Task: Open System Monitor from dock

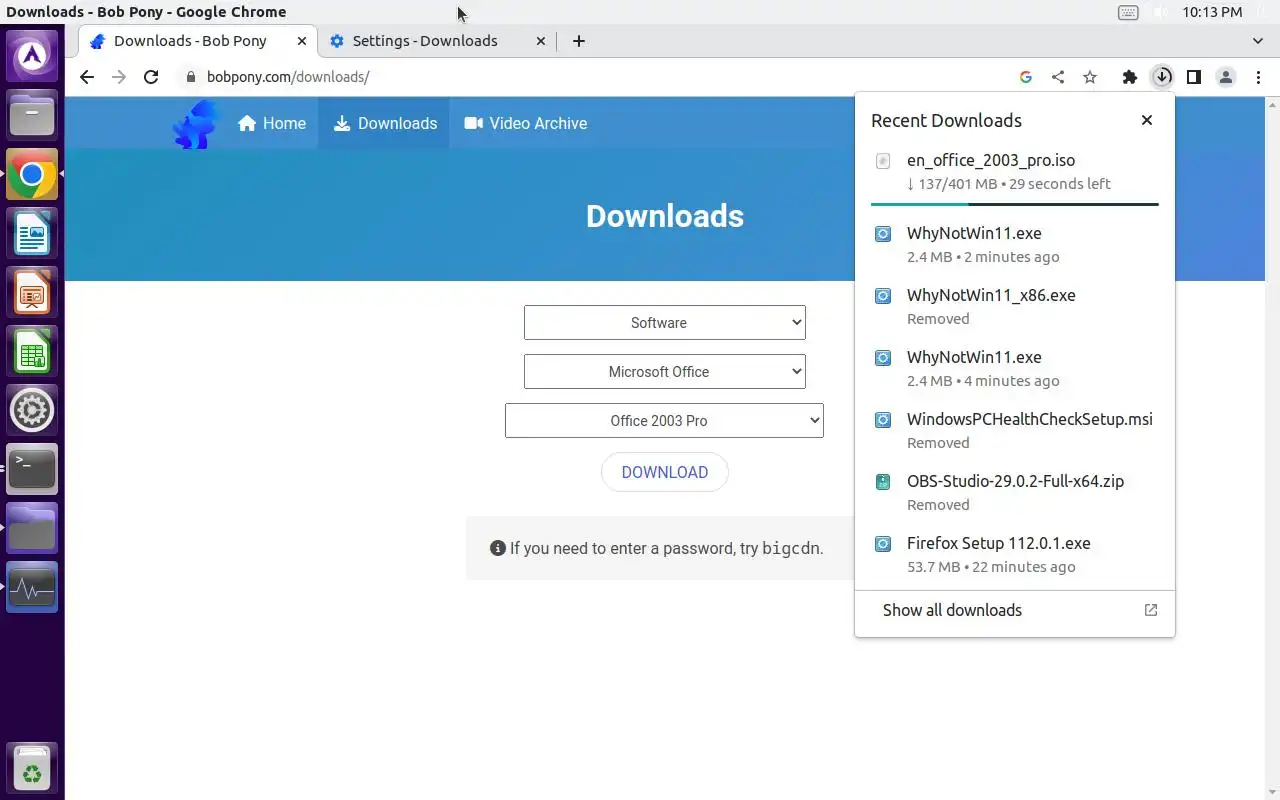Action: (x=32, y=587)
